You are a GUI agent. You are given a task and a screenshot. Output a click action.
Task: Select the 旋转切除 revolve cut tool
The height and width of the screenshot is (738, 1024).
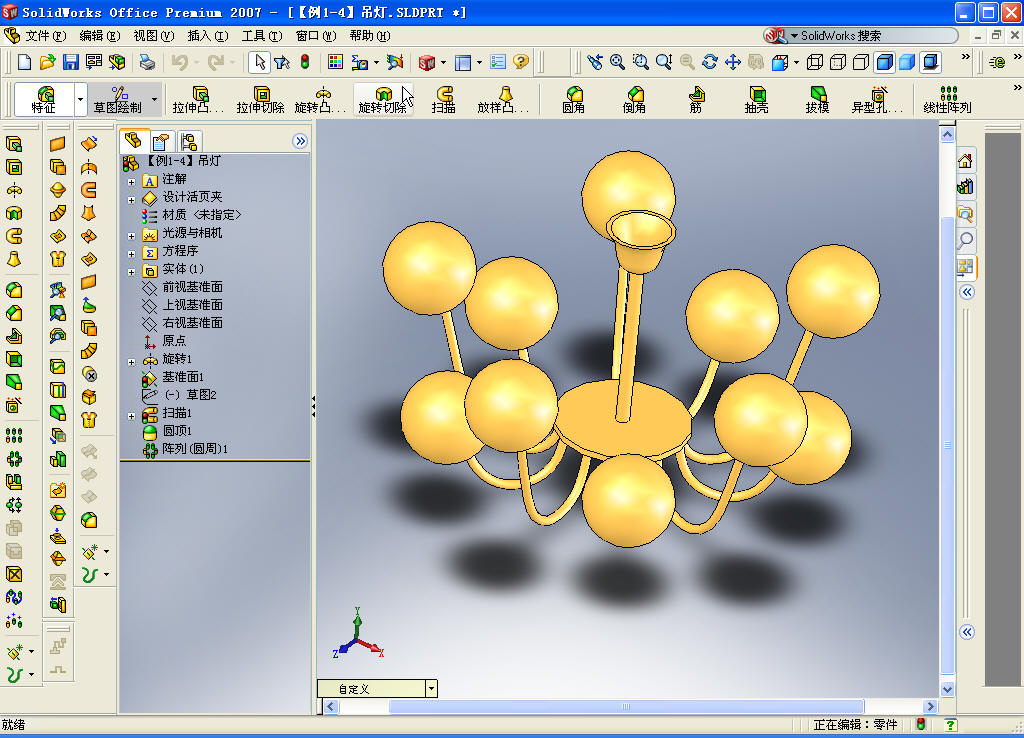(x=382, y=99)
